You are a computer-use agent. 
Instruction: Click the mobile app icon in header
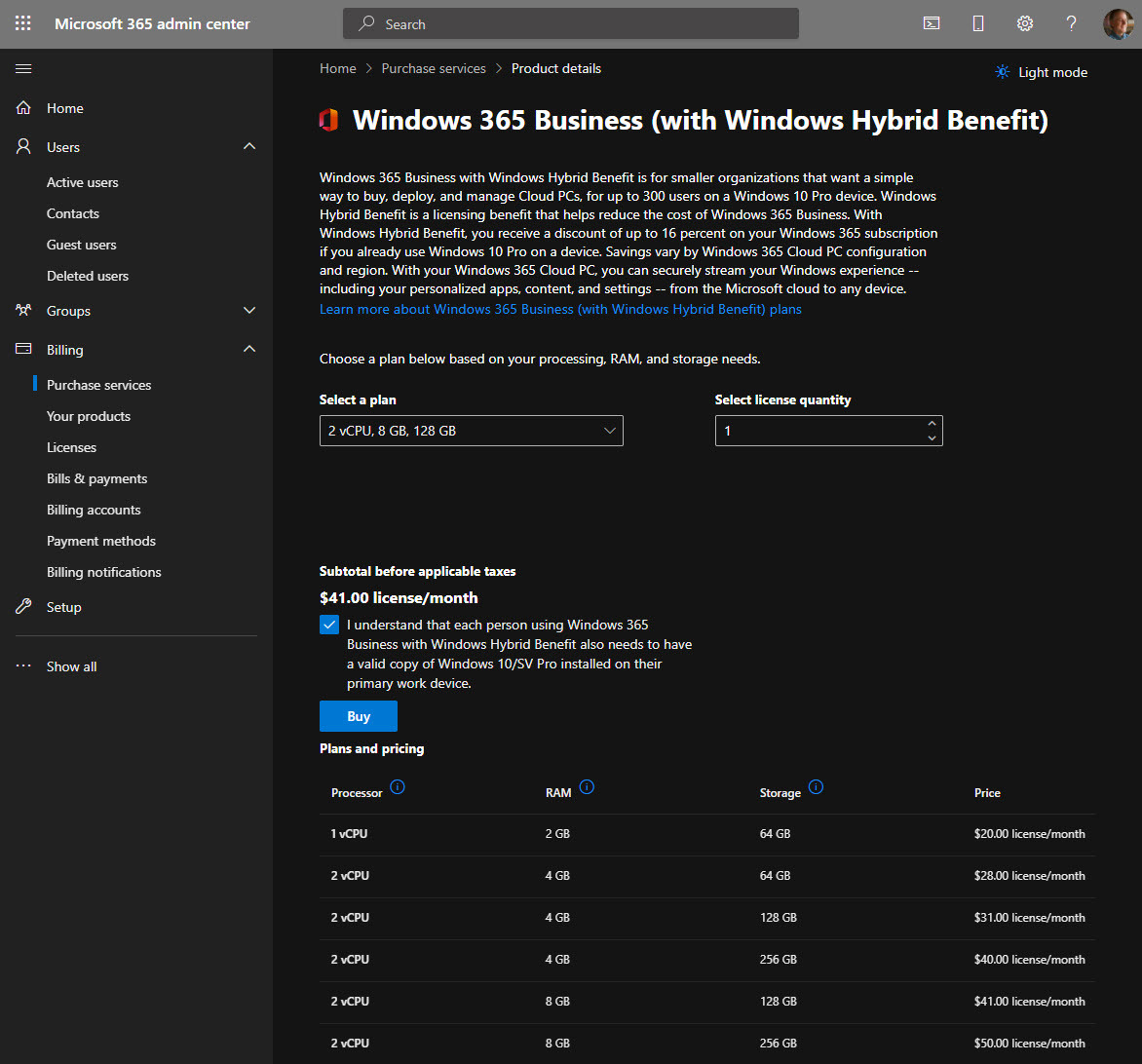[978, 23]
